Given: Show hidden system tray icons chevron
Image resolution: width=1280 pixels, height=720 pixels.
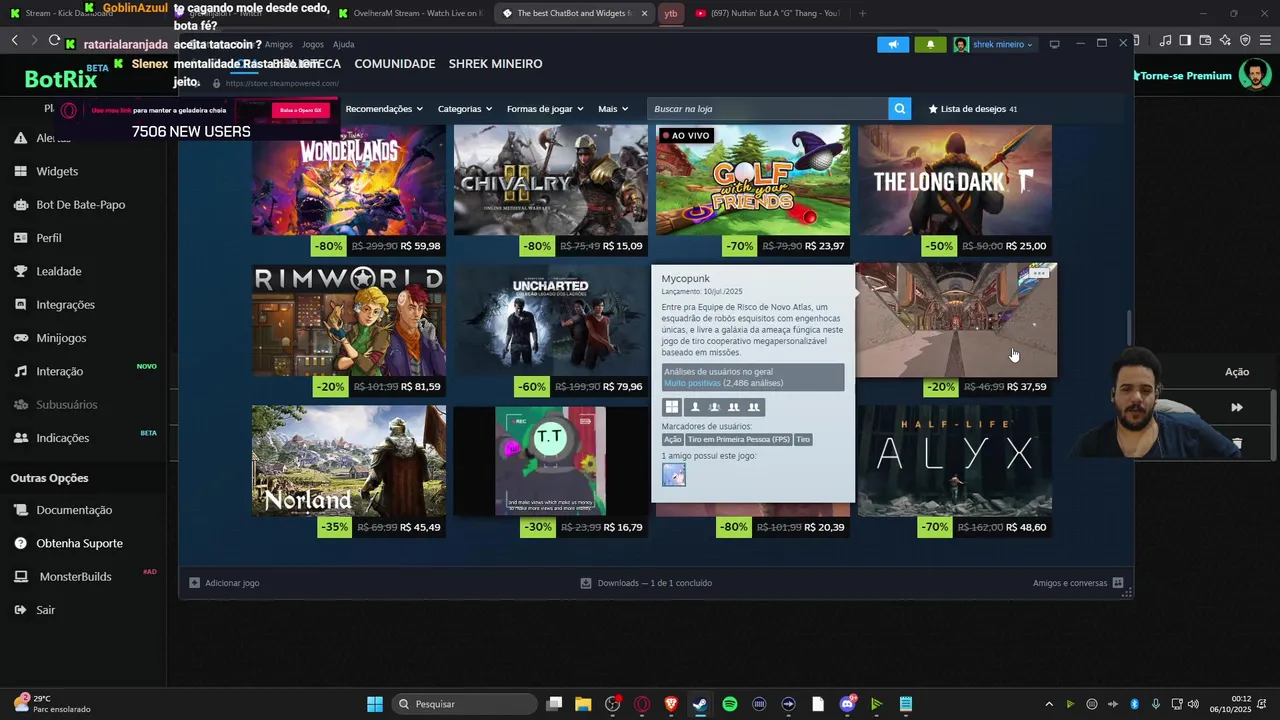Looking at the screenshot, I should (x=1049, y=704).
